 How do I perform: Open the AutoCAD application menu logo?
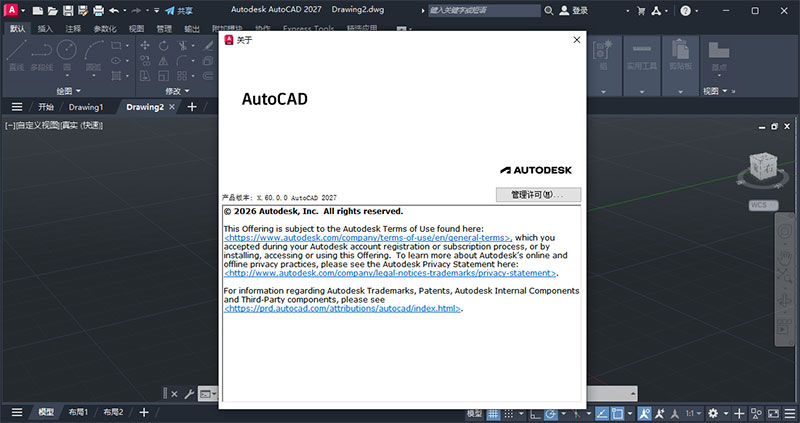tap(12, 11)
